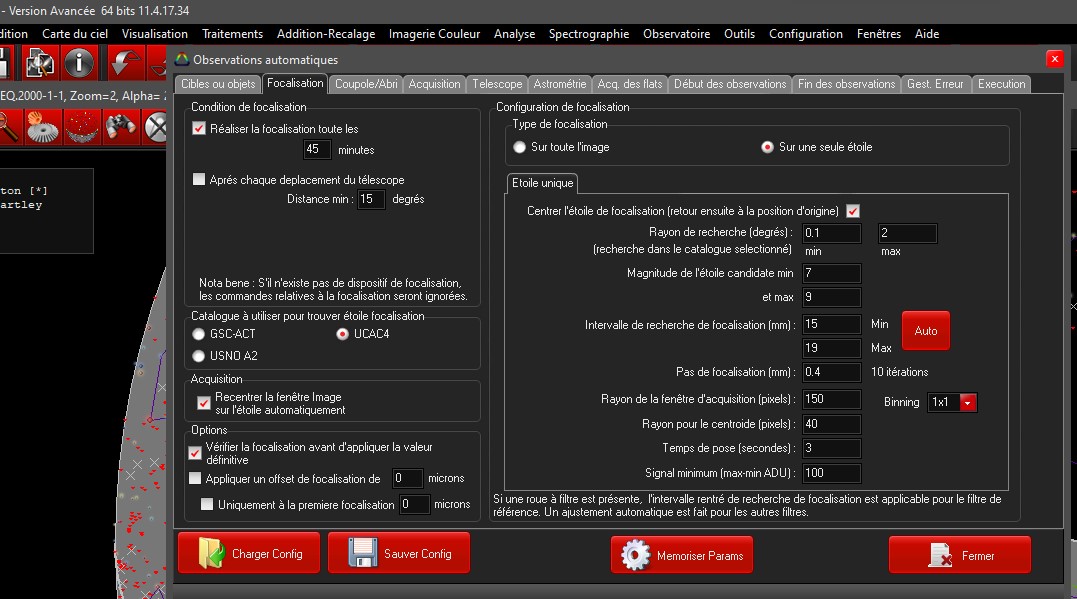The height and width of the screenshot is (599, 1077).
Task: Click the gear wheels toolbar icon
Action: [x=41, y=127]
